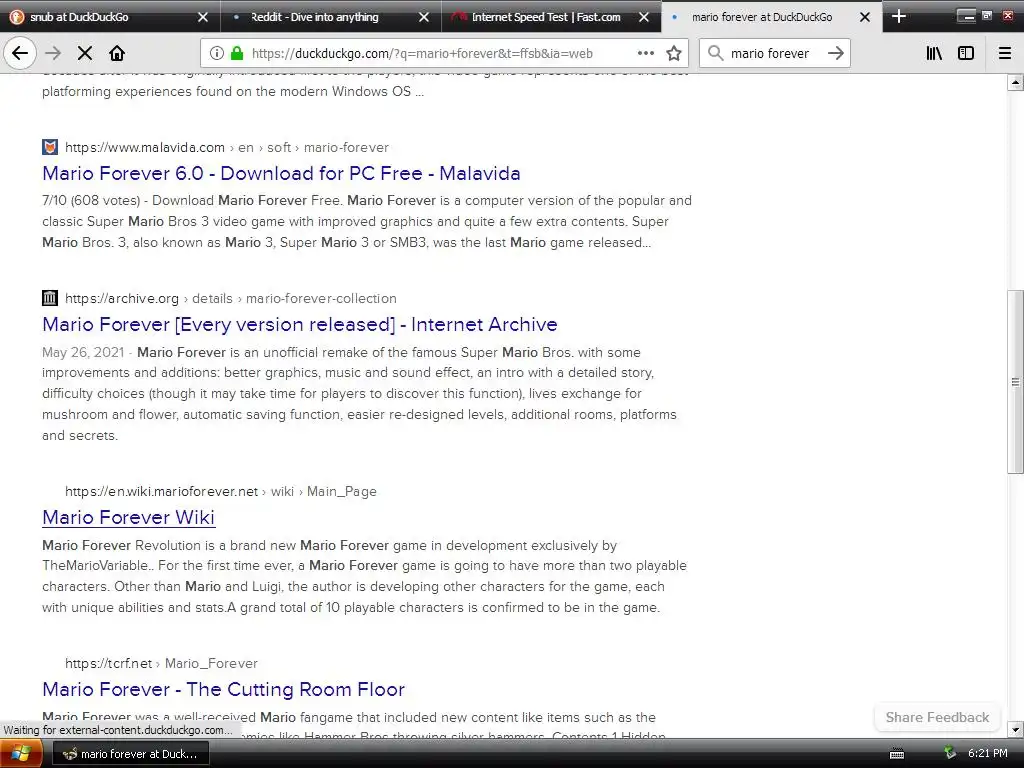Stop loading the current page

coord(85,54)
